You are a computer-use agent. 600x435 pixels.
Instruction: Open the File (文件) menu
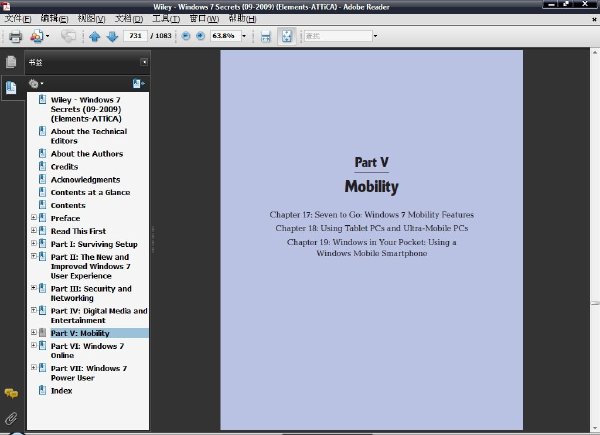point(18,19)
